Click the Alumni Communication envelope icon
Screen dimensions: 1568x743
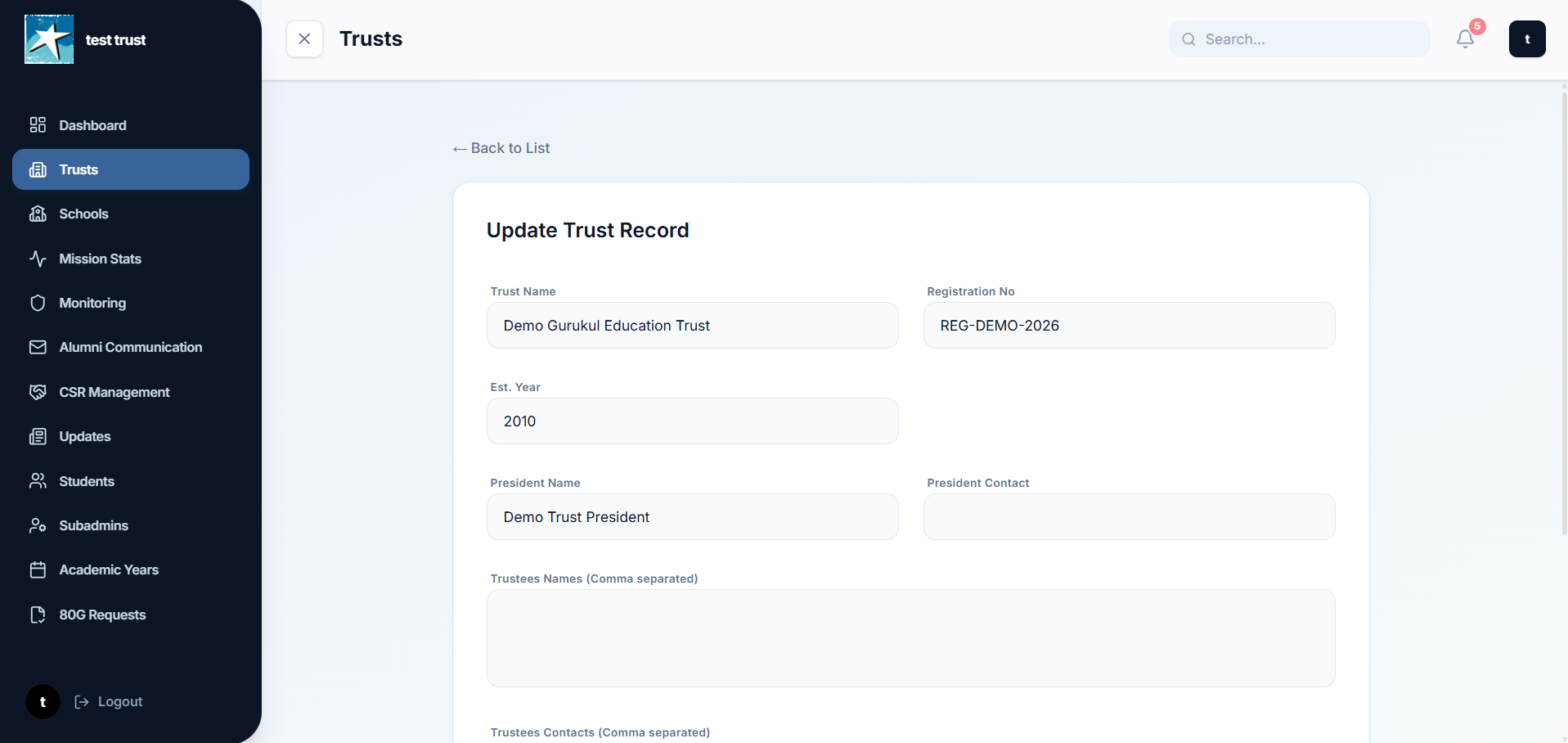pos(38,347)
